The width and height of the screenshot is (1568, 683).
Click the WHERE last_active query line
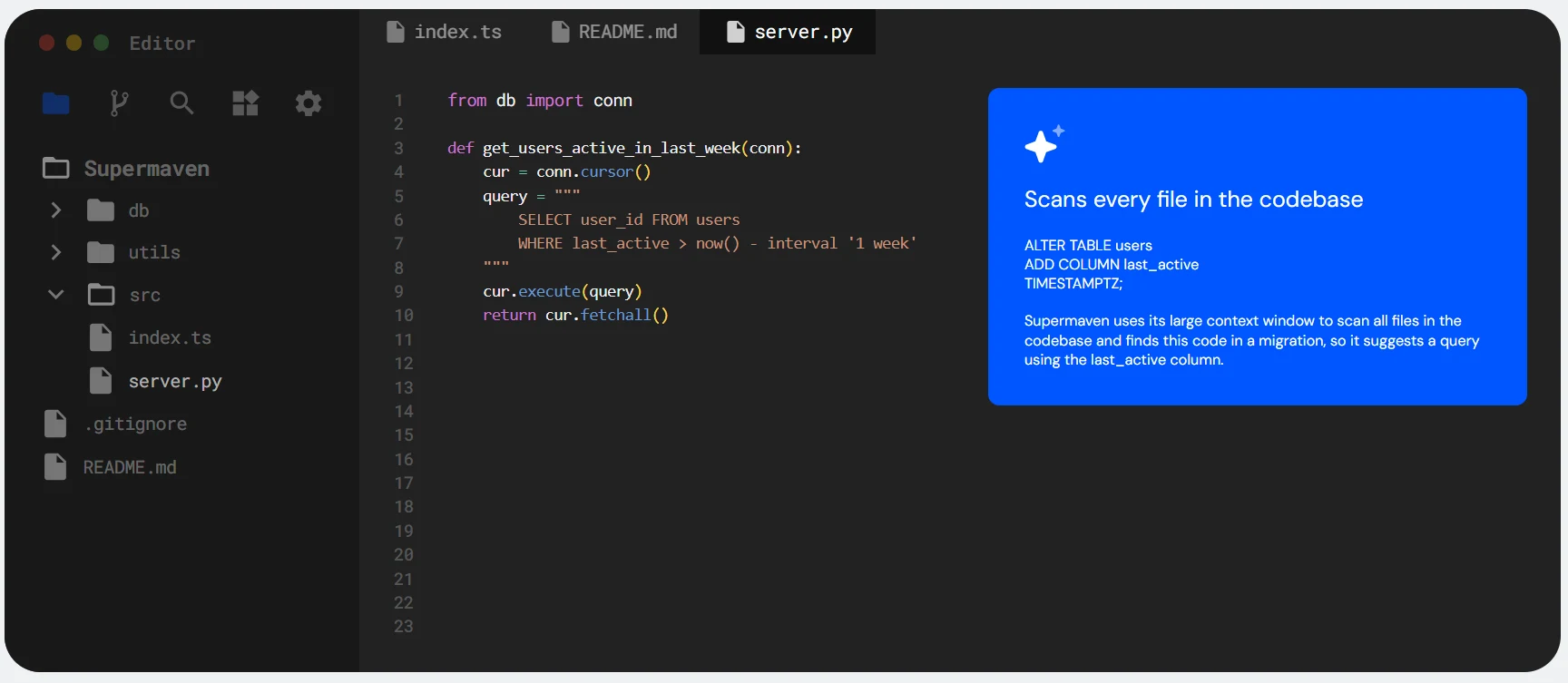pyautogui.click(x=718, y=243)
